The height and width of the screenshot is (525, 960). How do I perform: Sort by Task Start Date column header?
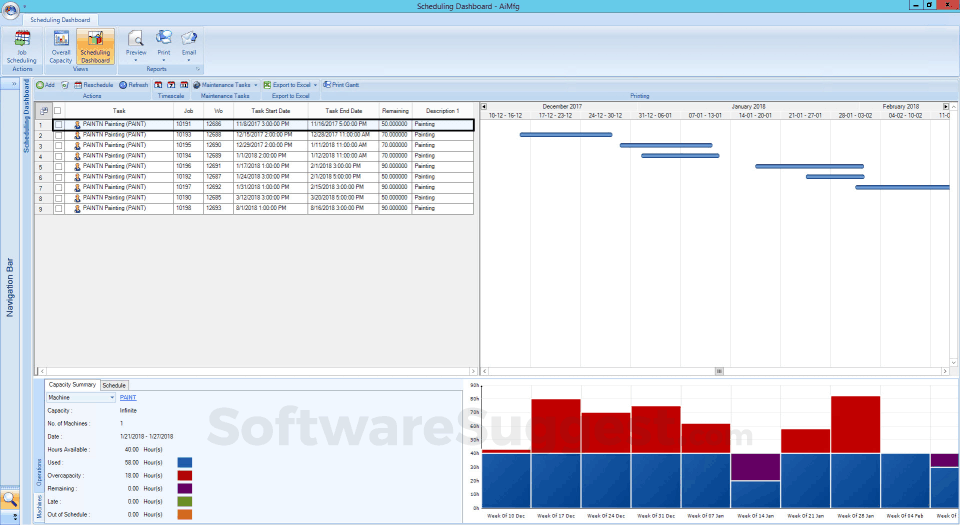point(270,111)
